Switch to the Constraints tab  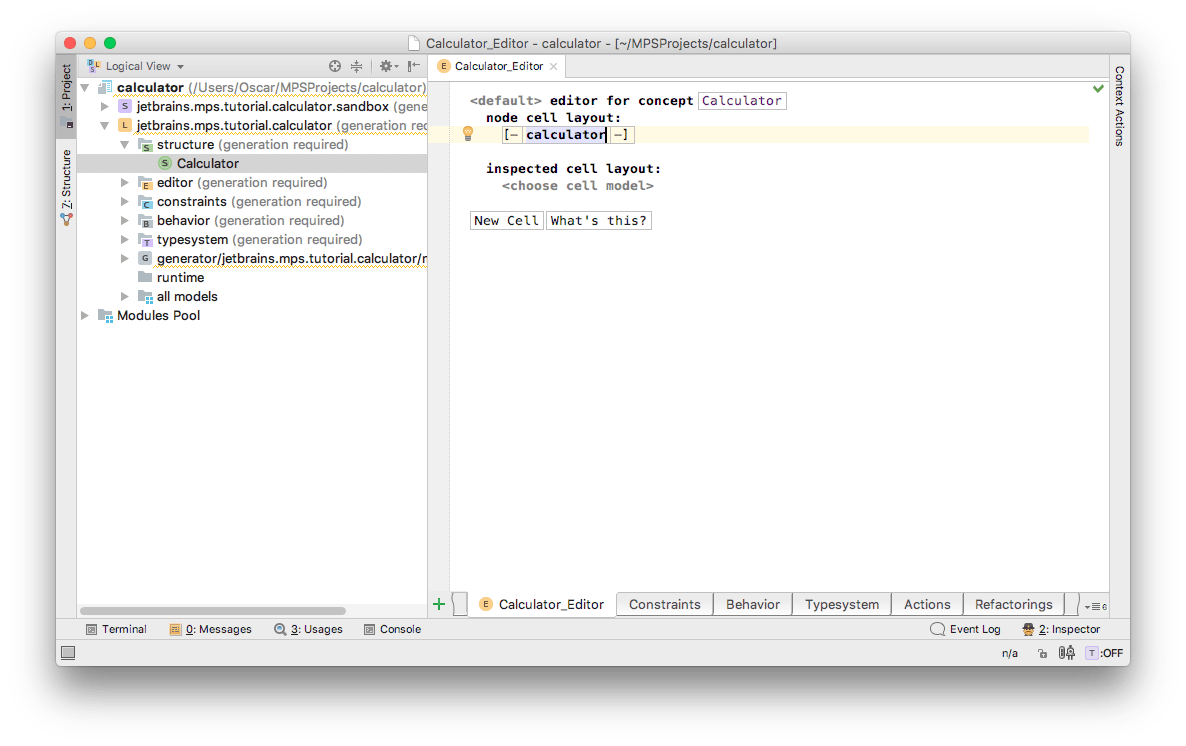[664, 604]
